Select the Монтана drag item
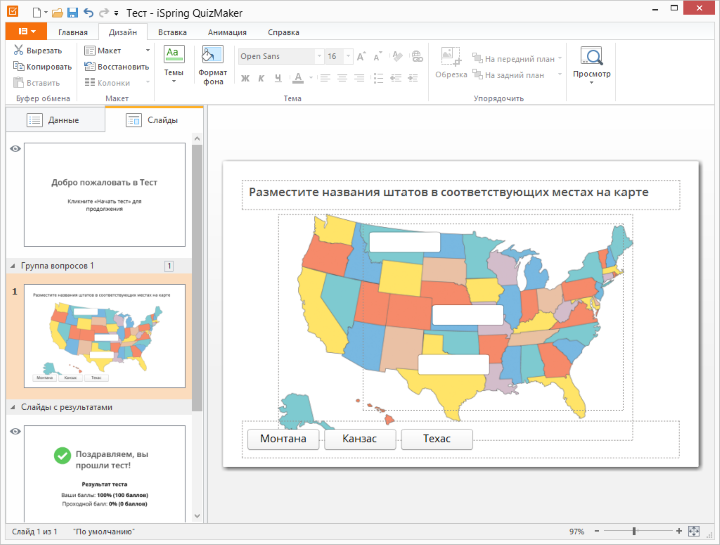Viewport: 720px width, 545px height. point(283,439)
